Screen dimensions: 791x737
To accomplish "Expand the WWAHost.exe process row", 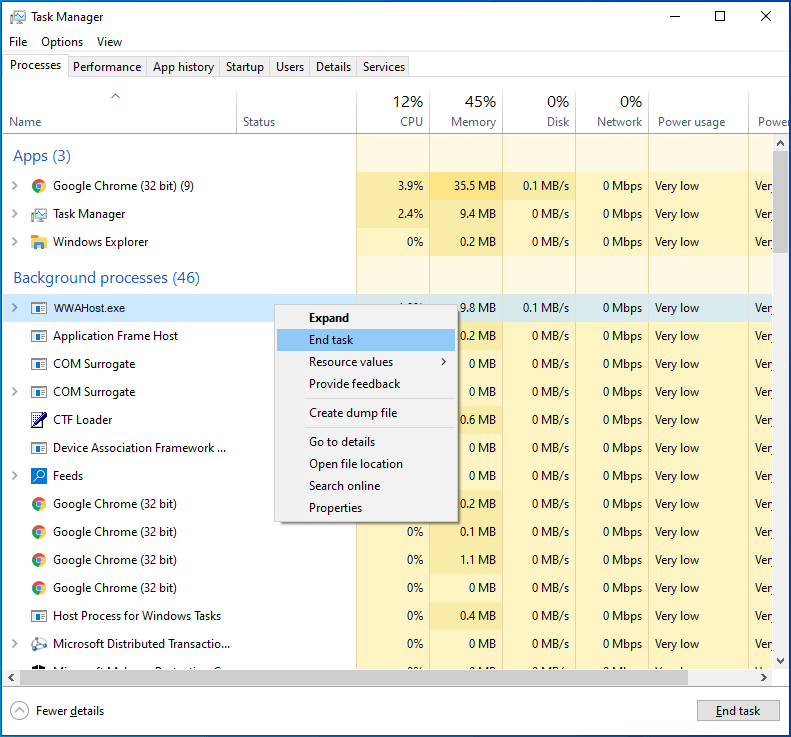I will (15, 308).
